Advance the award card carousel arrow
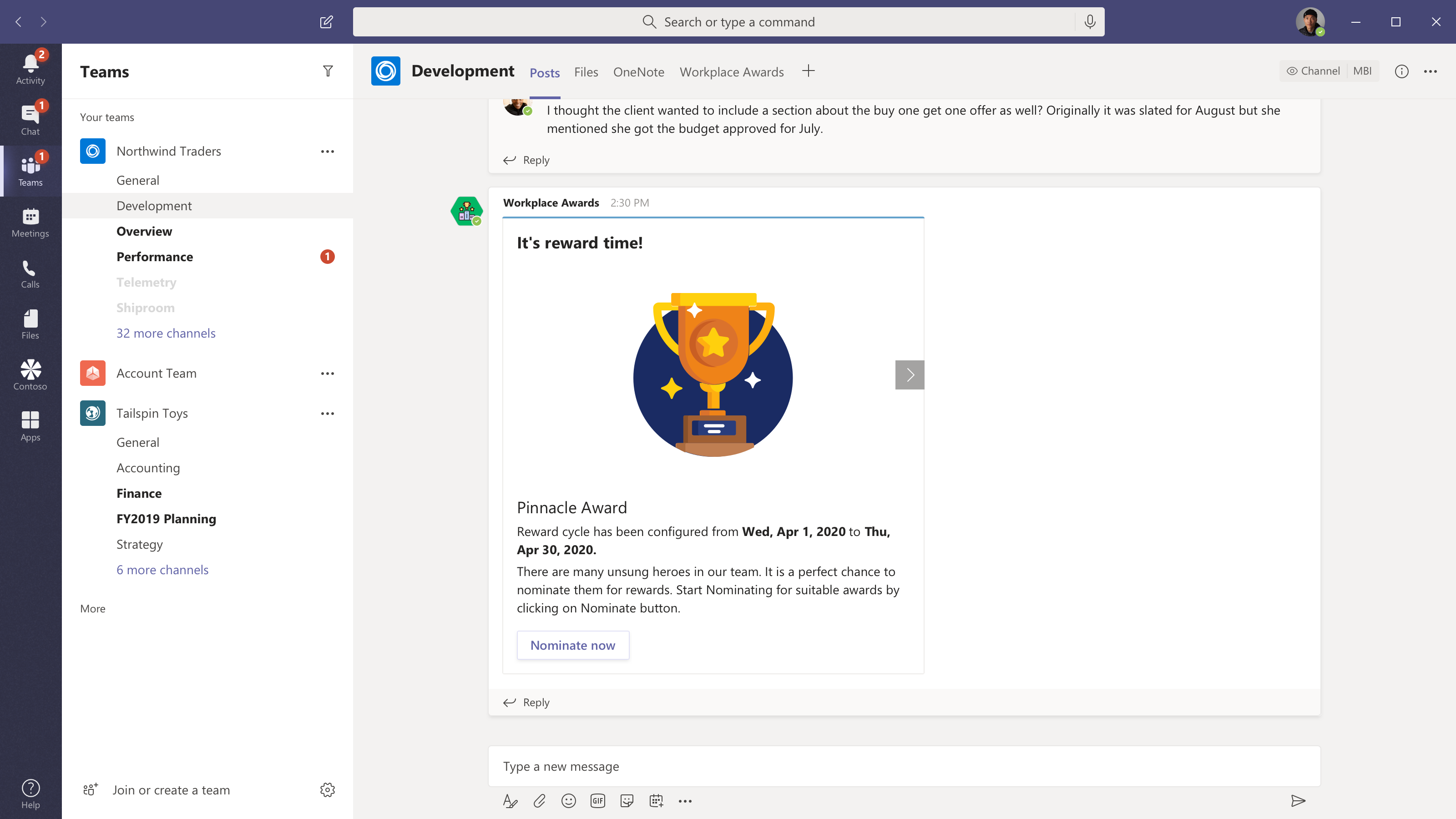The width and height of the screenshot is (1456, 819). pos(910,375)
